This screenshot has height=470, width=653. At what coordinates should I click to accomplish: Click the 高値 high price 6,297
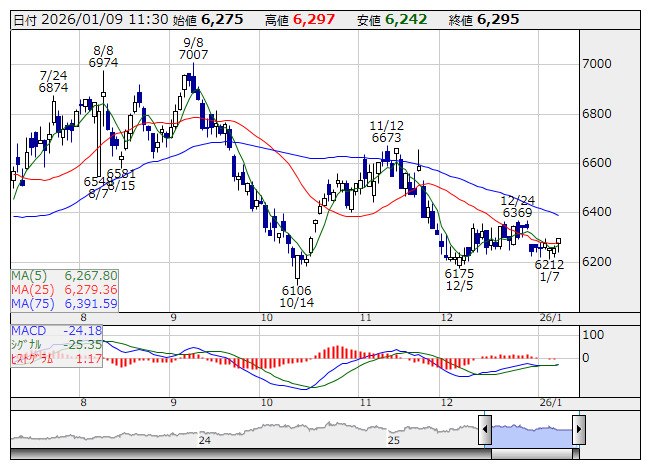[x=311, y=18]
